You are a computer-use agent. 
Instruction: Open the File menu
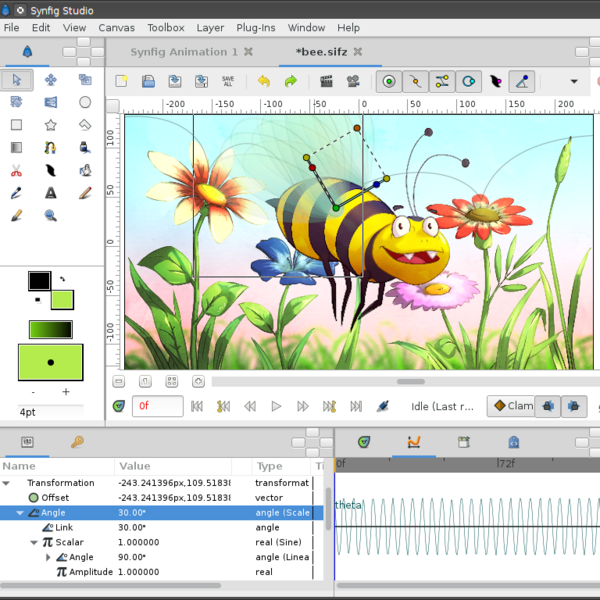[11, 28]
